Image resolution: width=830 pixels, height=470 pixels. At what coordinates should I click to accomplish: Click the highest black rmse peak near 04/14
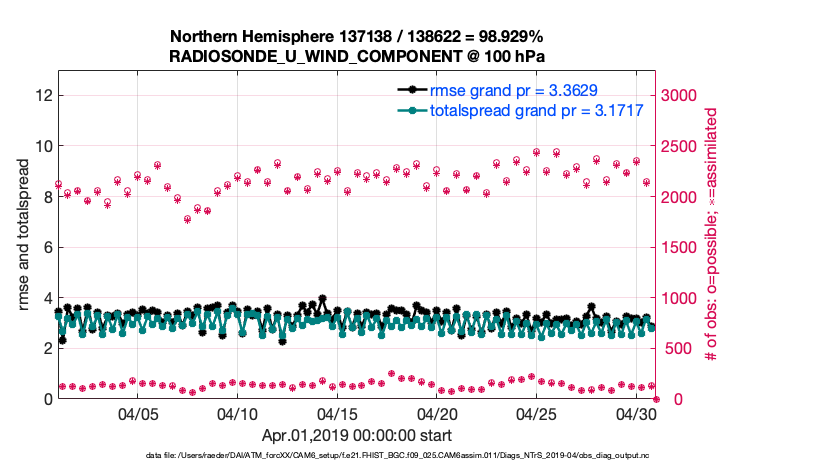tap(322, 298)
